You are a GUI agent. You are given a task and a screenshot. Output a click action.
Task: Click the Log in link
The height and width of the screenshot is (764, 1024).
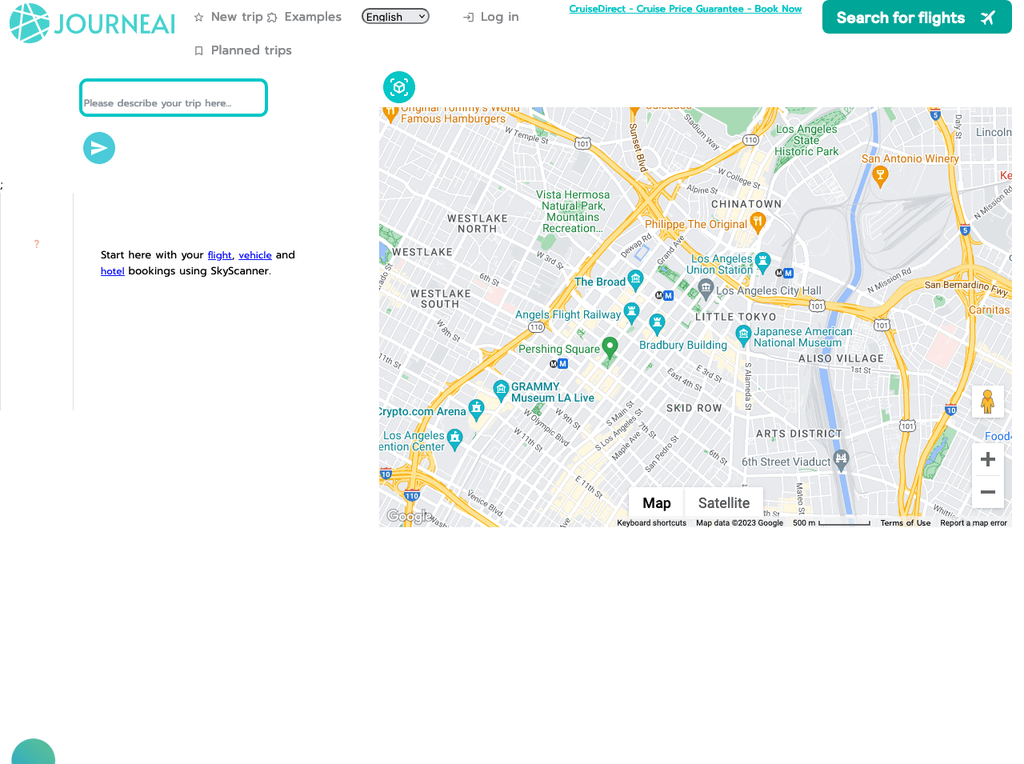[x=490, y=17]
